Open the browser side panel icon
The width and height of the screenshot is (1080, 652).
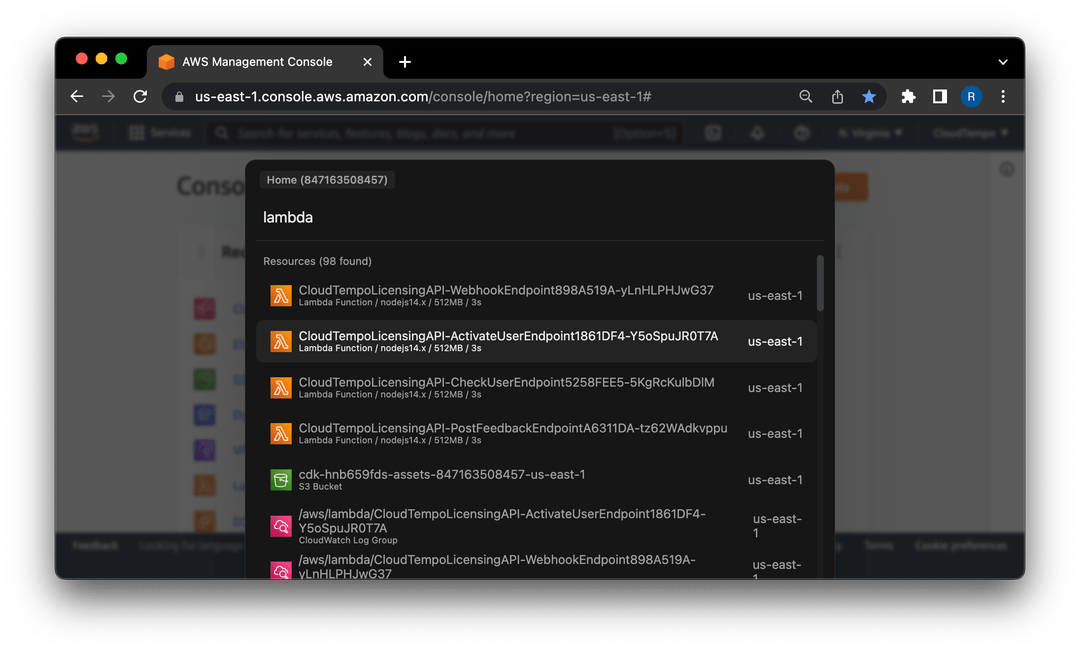[x=939, y=96]
